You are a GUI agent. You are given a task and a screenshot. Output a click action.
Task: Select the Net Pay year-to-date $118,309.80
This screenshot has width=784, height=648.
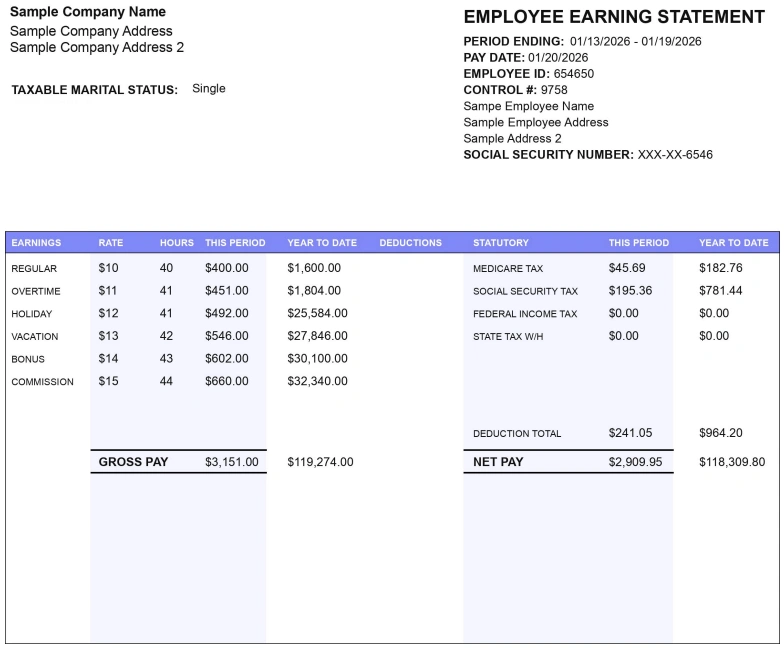[732, 462]
